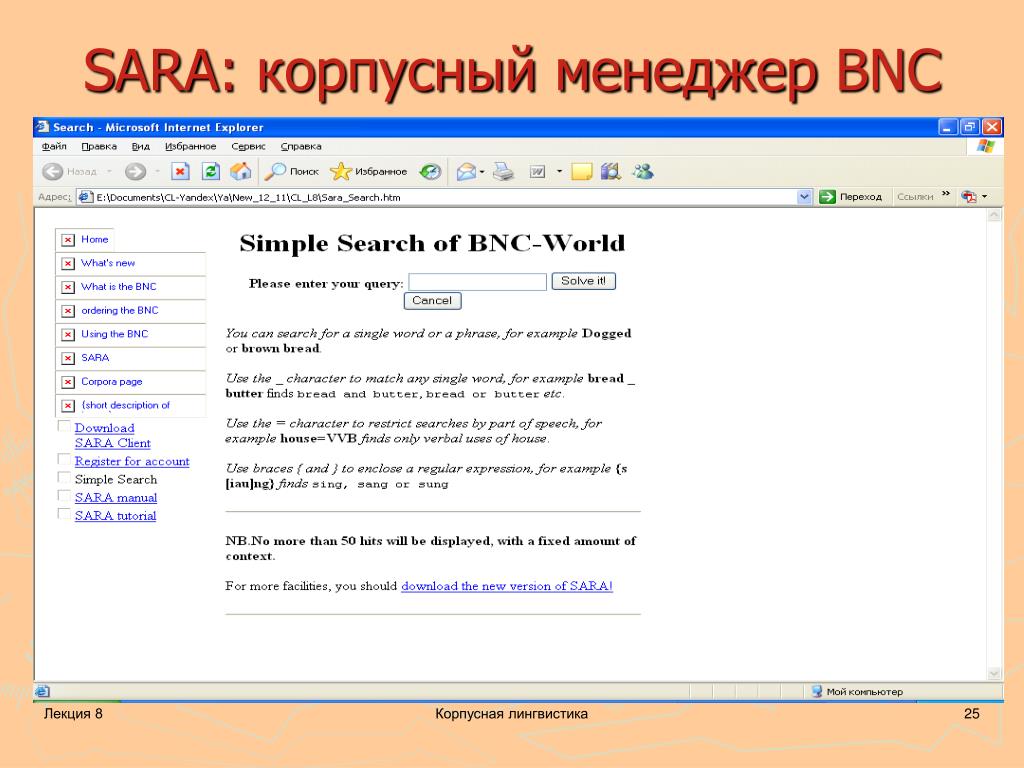The height and width of the screenshot is (768, 1024).
Task: Open the Download SARA Client link
Action: click(112, 436)
